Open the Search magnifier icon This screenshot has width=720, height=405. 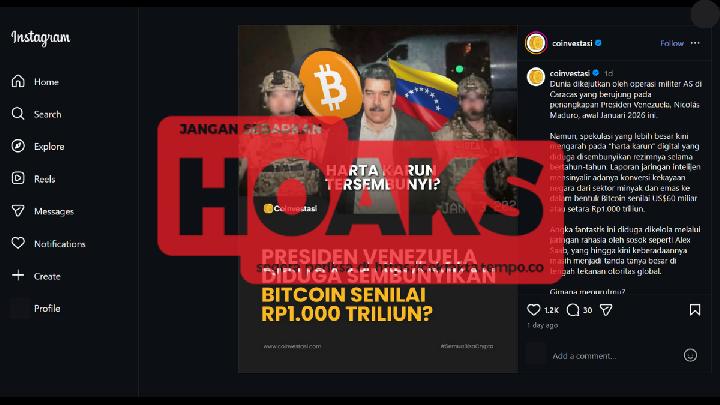18,114
